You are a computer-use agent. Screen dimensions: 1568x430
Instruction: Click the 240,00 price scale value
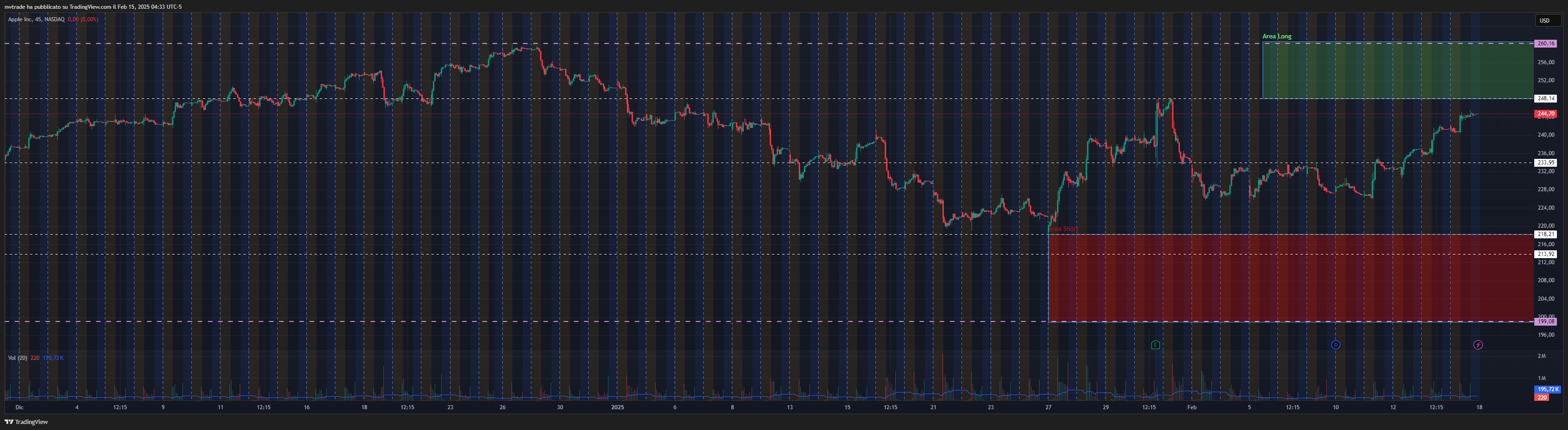click(x=1546, y=135)
